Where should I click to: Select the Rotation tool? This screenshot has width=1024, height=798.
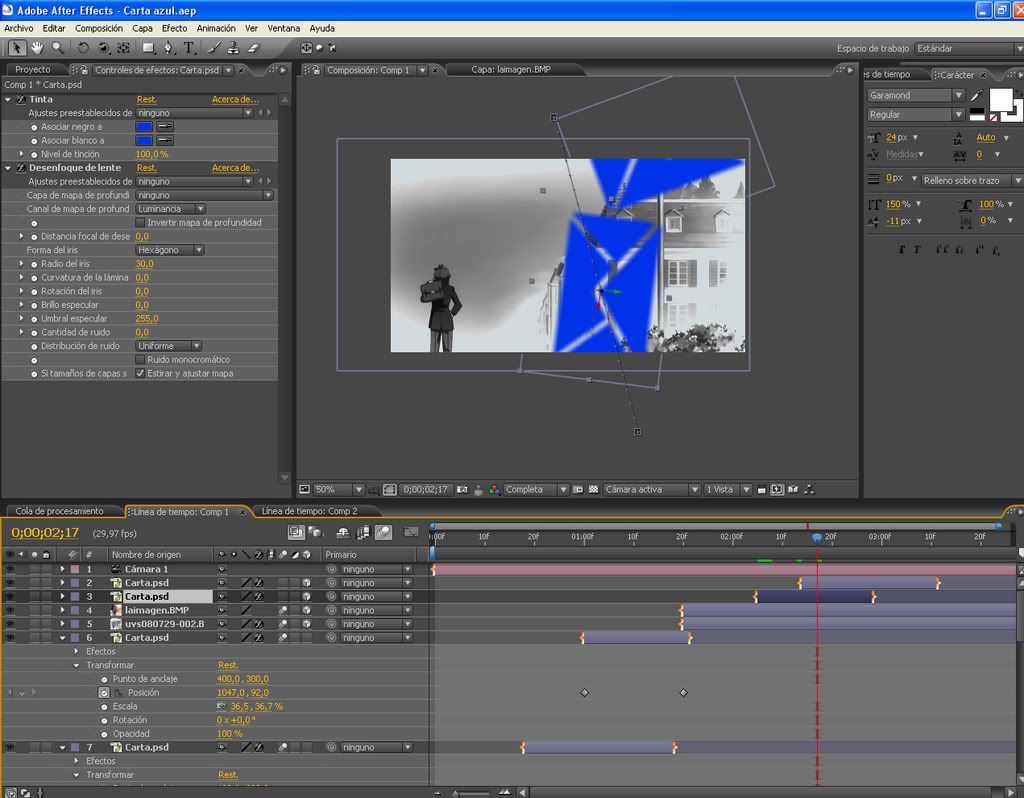[83, 47]
